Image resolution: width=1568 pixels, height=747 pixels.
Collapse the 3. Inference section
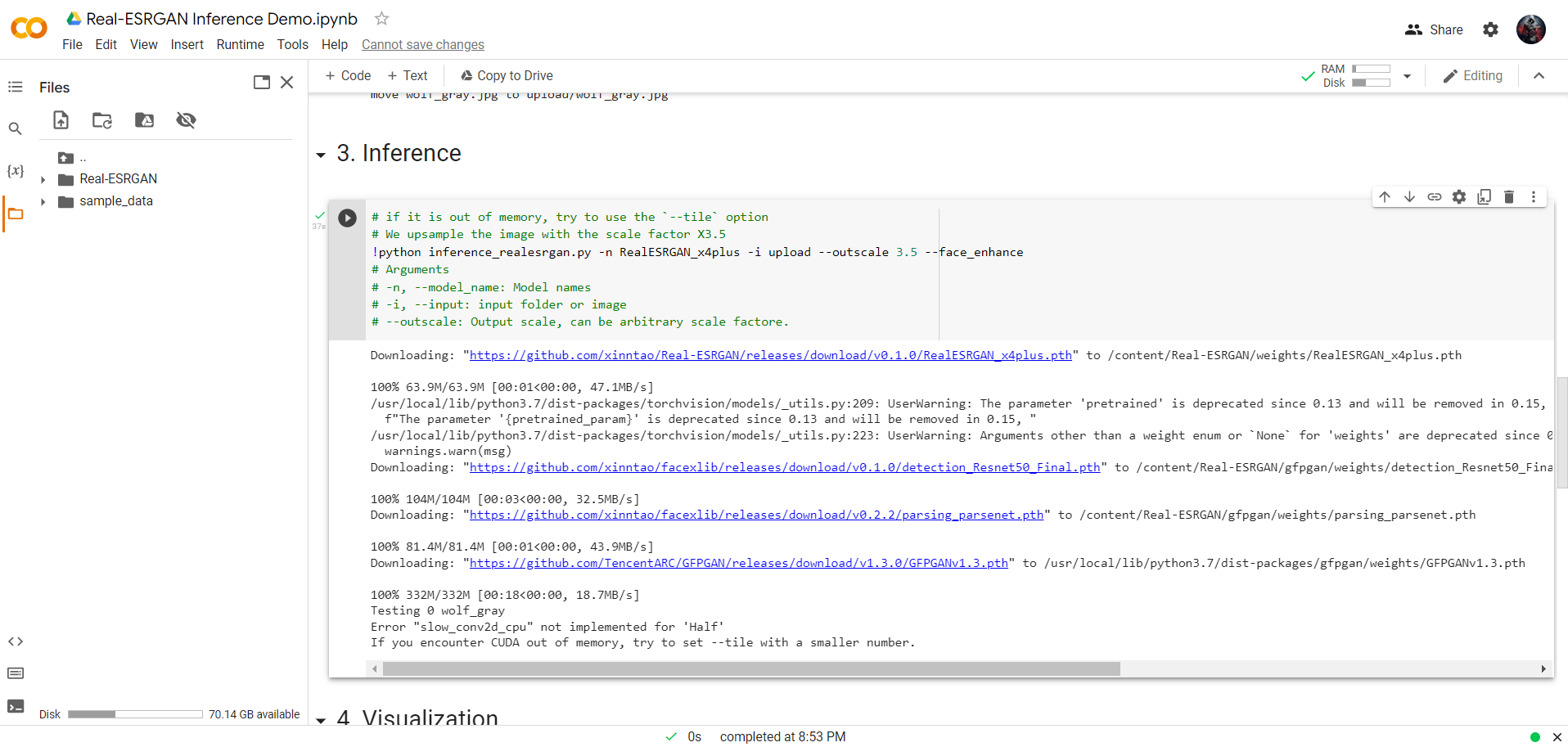321,155
